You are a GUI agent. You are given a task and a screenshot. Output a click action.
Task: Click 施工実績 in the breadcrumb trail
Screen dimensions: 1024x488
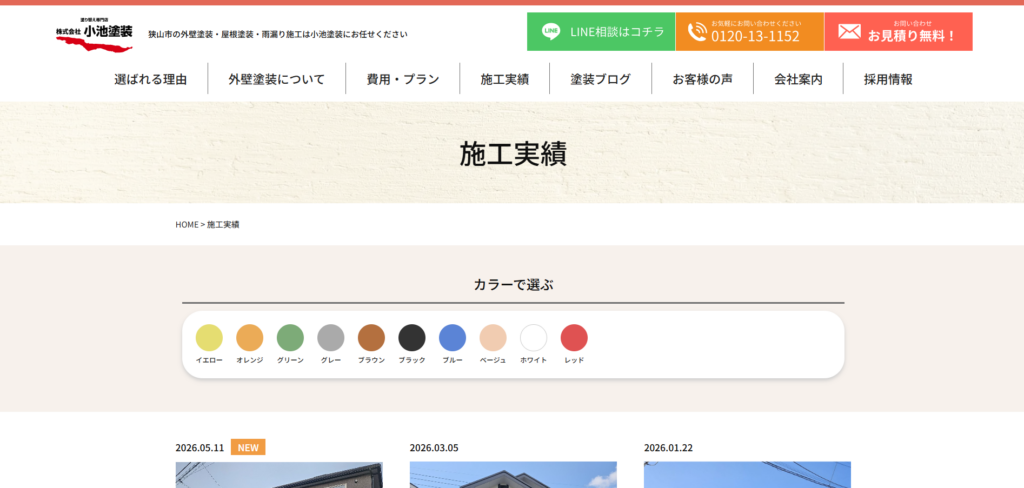223,224
